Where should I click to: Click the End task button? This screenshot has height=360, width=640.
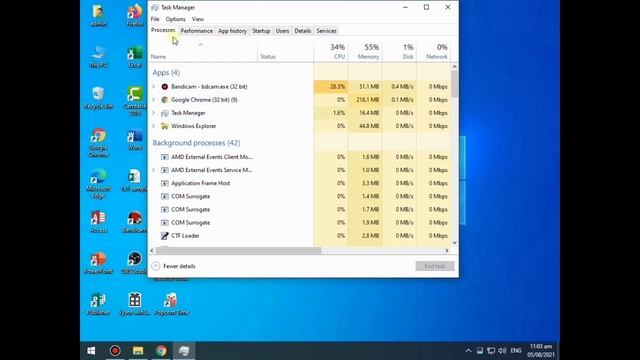coord(435,266)
